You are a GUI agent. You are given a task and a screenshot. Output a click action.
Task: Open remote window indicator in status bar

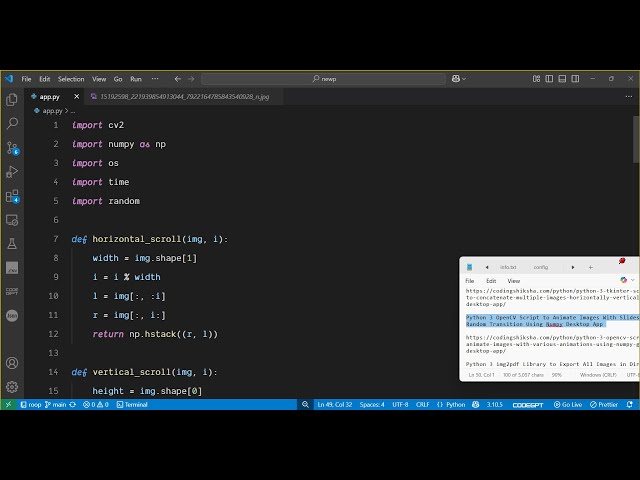tap(8, 404)
